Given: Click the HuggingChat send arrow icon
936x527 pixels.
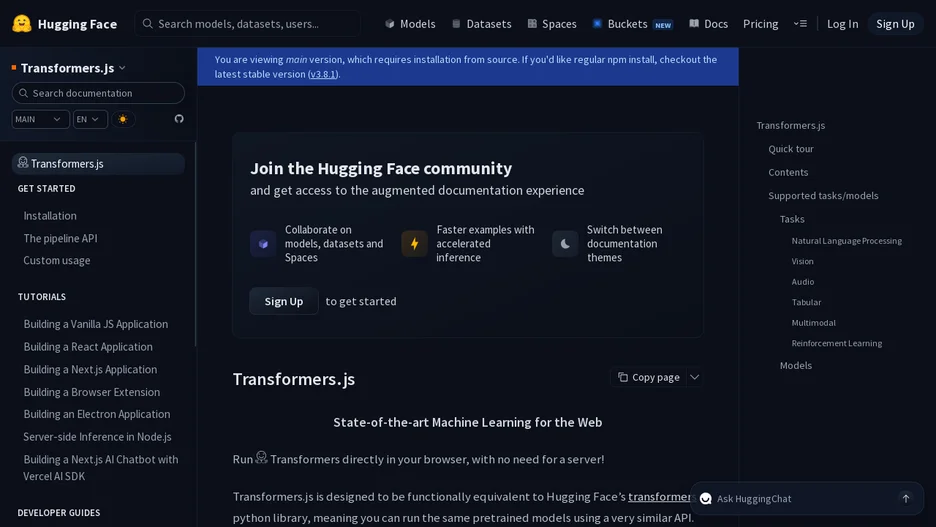Looking at the screenshot, I should [906, 498].
